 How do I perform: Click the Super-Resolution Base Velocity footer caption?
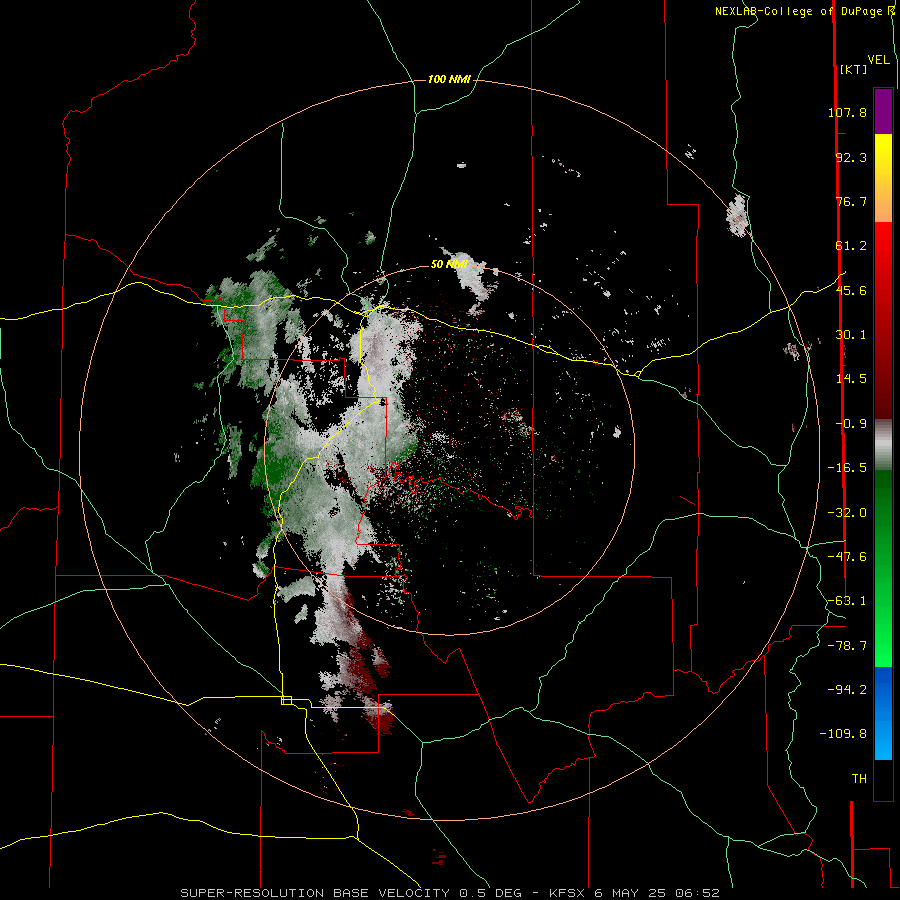coord(449,893)
